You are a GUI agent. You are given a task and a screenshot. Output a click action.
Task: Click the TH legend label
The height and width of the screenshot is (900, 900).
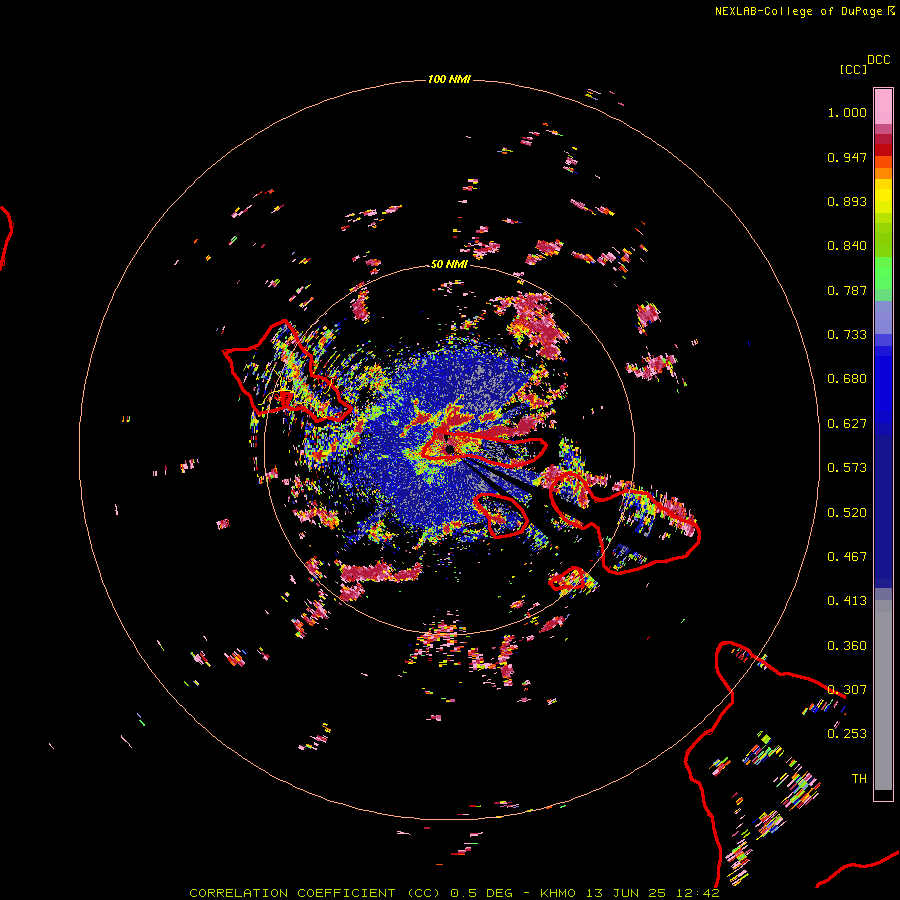click(859, 779)
